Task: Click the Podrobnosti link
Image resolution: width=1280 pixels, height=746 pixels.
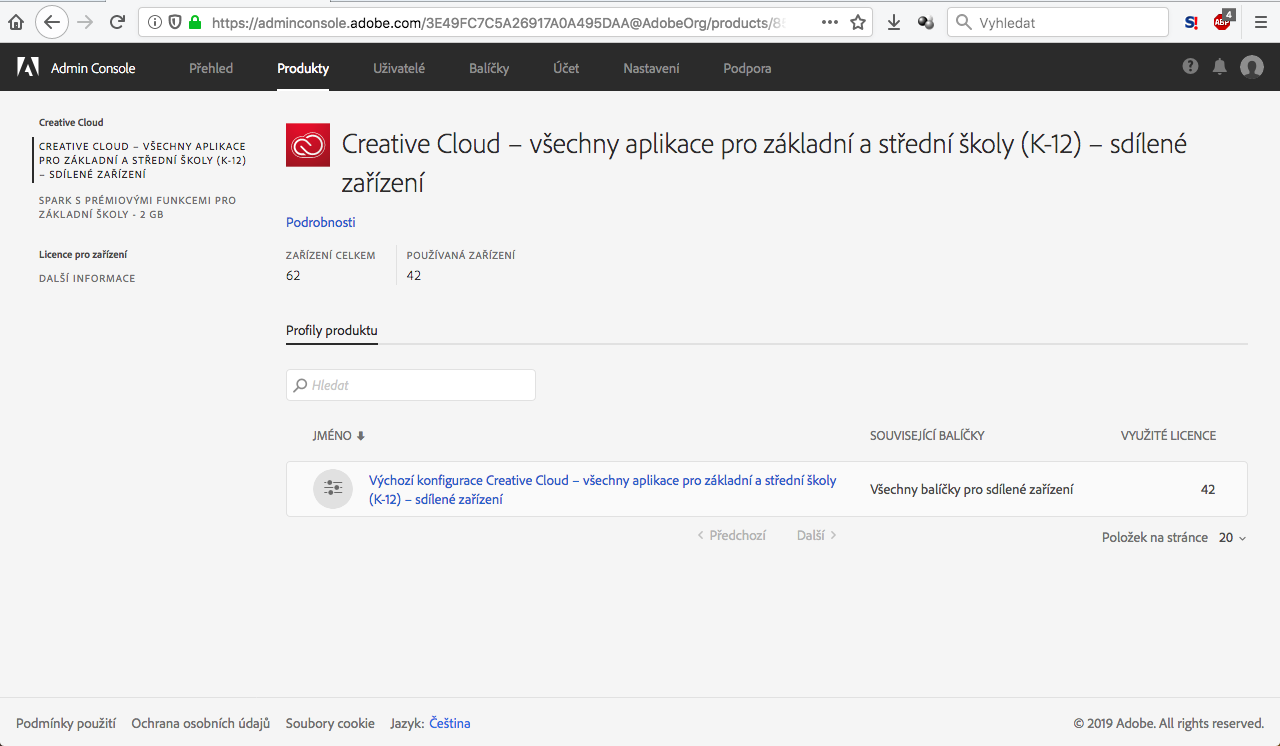Action: tap(321, 222)
